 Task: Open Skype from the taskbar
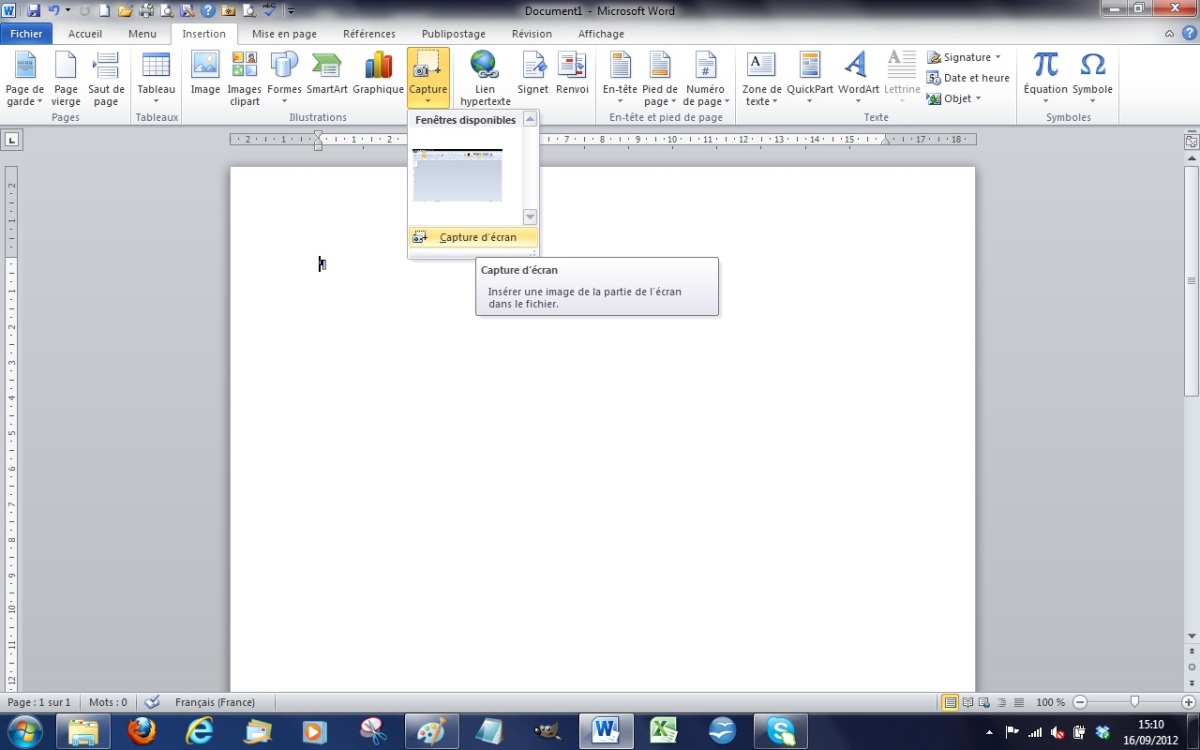(780, 731)
